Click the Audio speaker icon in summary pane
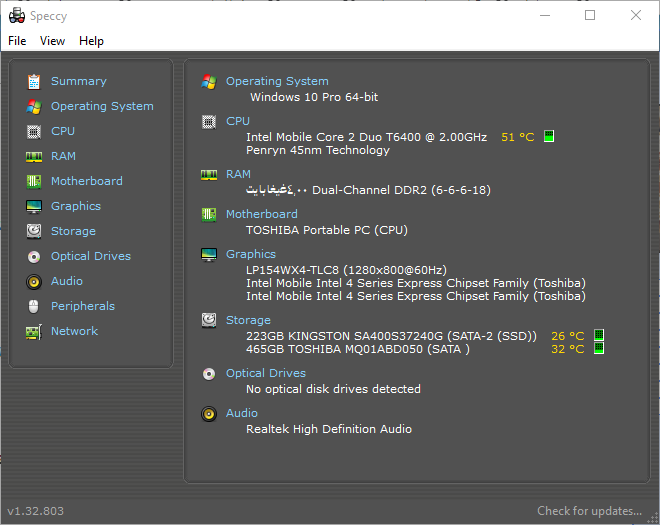The height and width of the screenshot is (525, 660). [209, 414]
